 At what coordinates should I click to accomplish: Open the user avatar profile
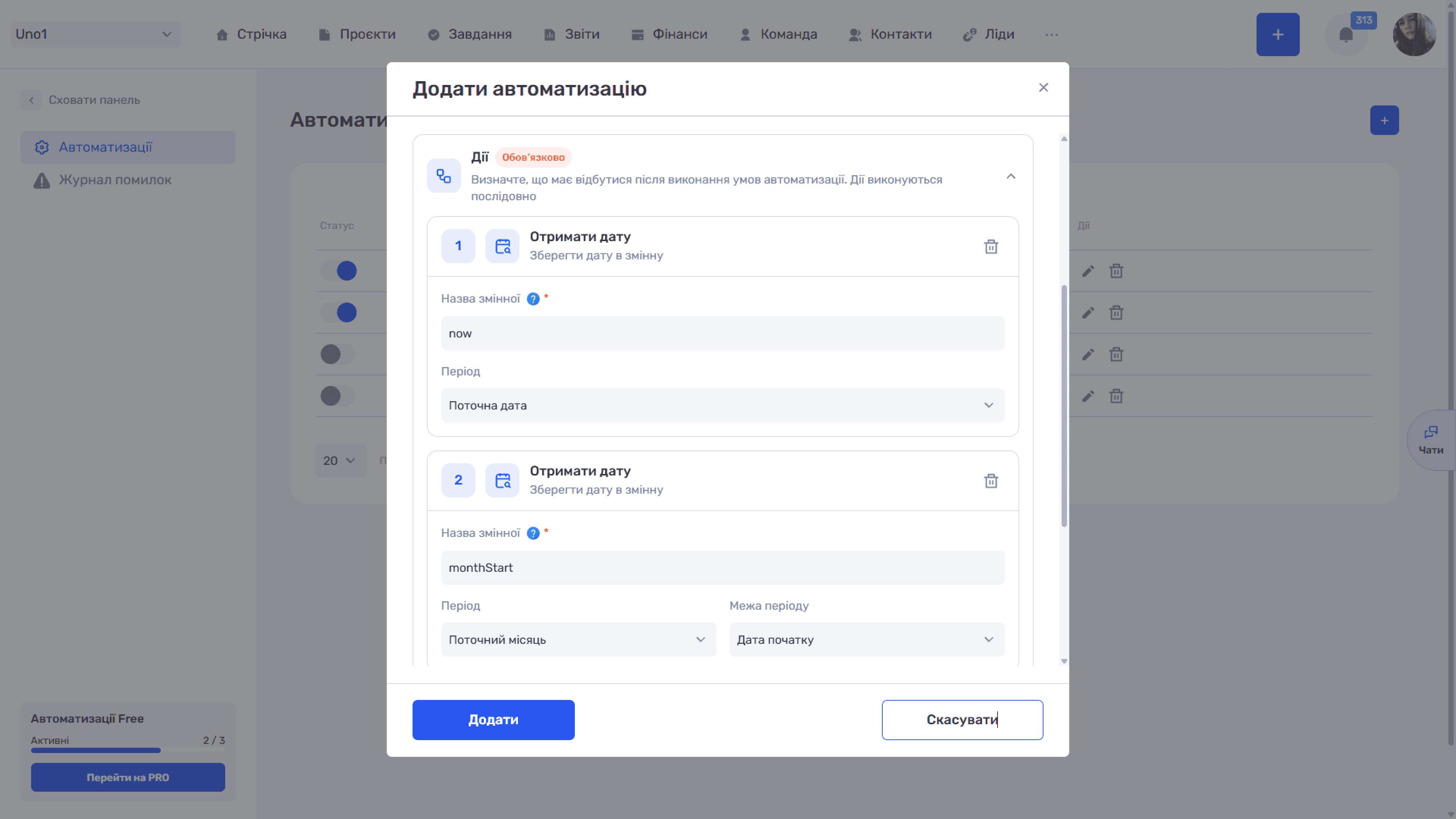tap(1414, 35)
